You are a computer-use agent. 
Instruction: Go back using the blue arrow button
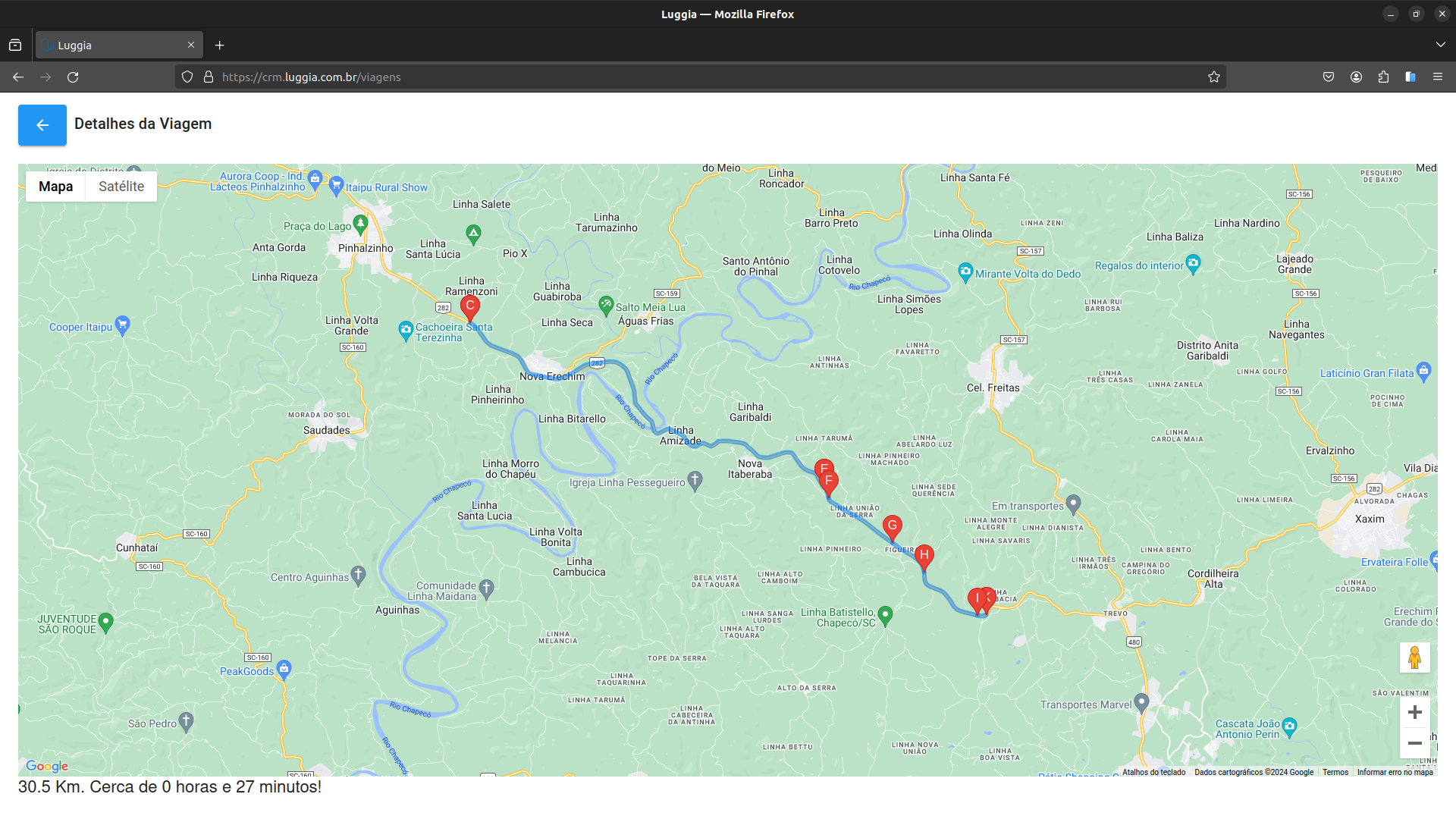coord(42,125)
